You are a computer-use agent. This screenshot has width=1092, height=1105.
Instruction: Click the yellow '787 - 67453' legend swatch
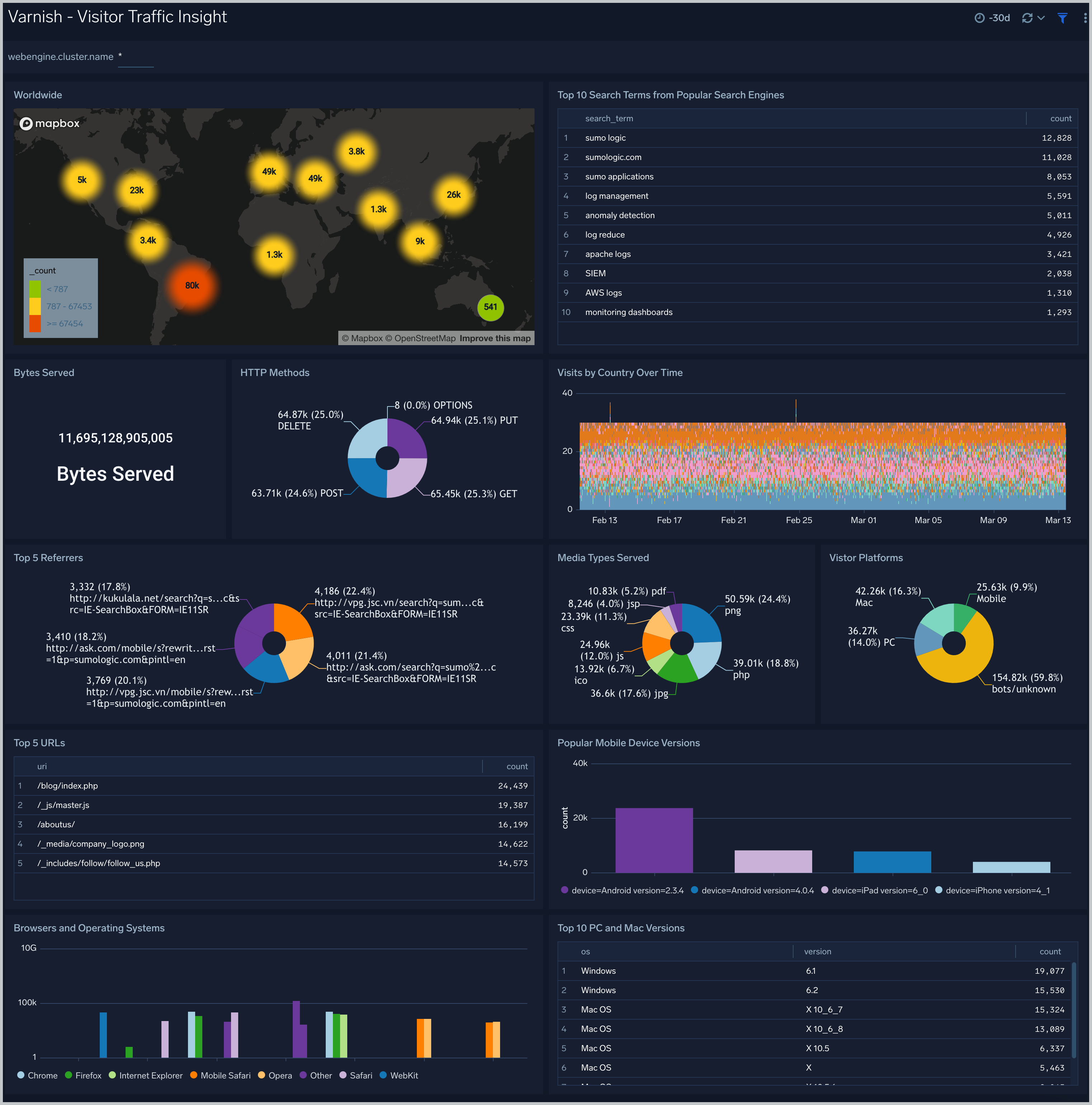pos(35,306)
